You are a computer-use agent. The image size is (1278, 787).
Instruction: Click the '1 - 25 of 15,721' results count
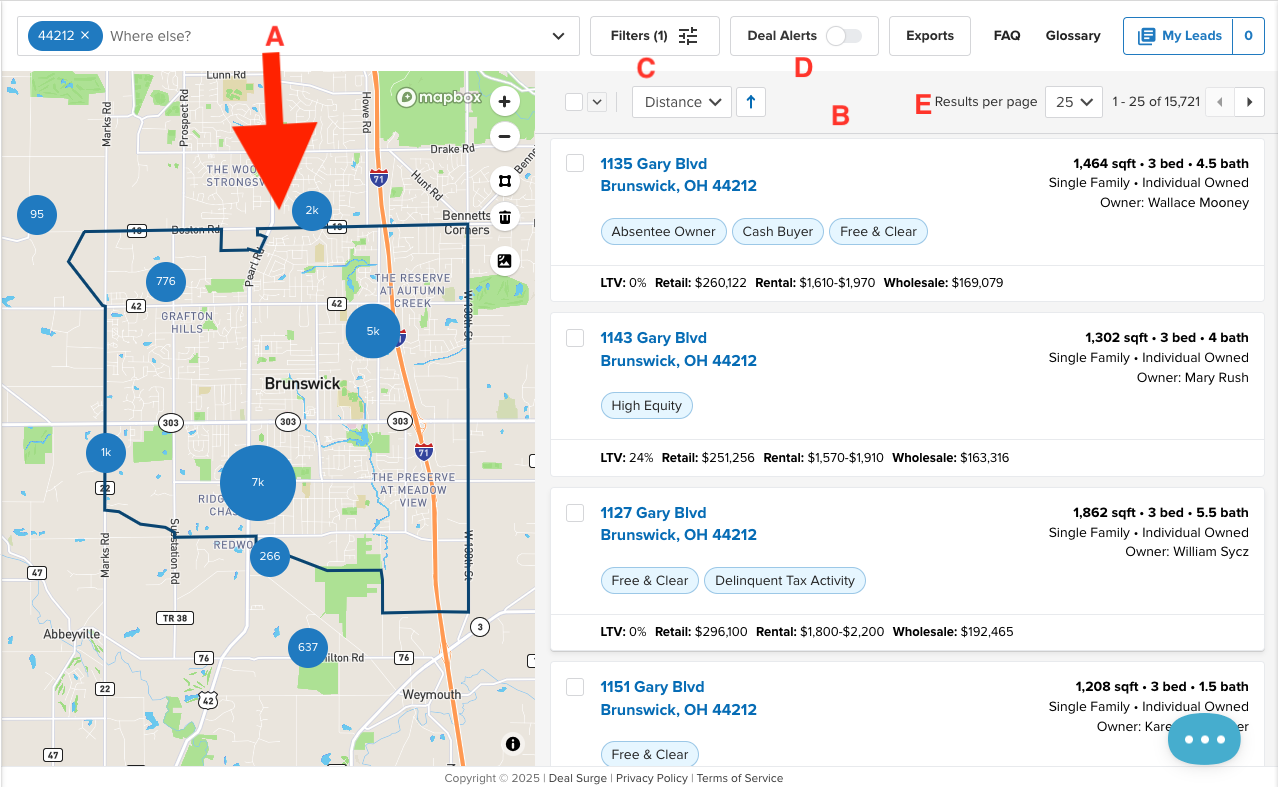point(1155,102)
